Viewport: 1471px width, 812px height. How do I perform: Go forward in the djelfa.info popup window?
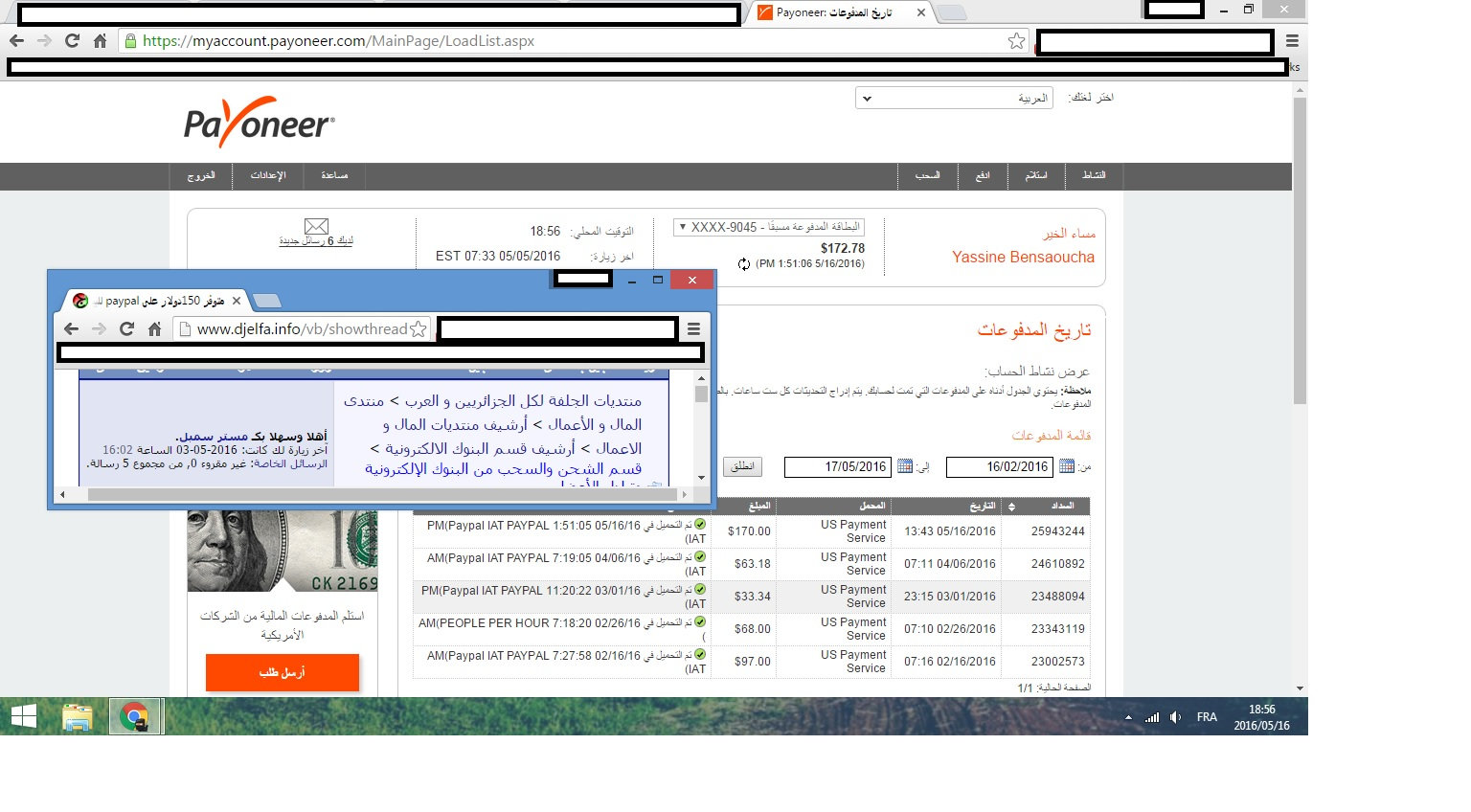pos(99,329)
